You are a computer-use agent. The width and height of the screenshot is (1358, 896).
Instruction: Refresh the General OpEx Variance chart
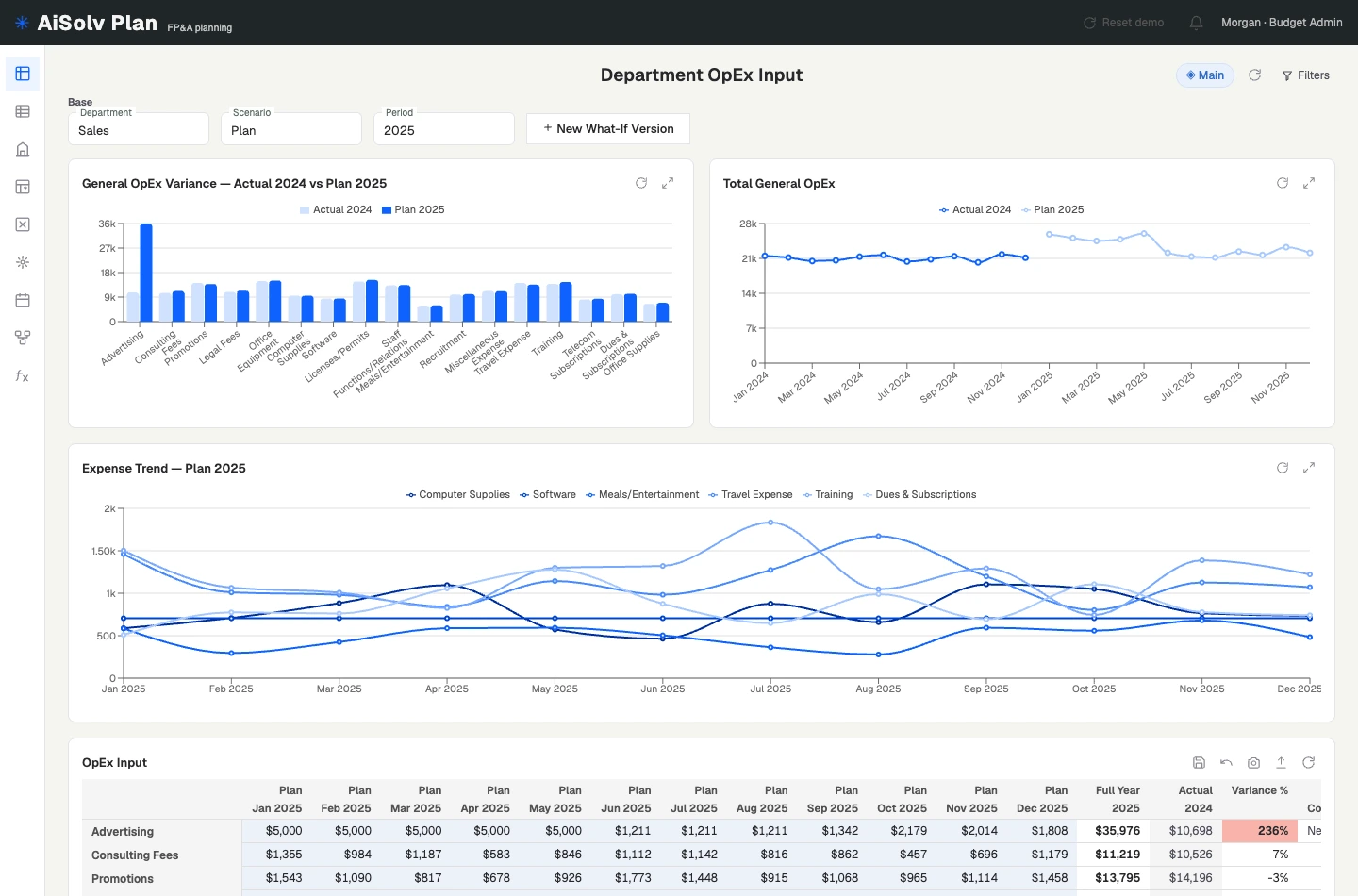click(641, 183)
